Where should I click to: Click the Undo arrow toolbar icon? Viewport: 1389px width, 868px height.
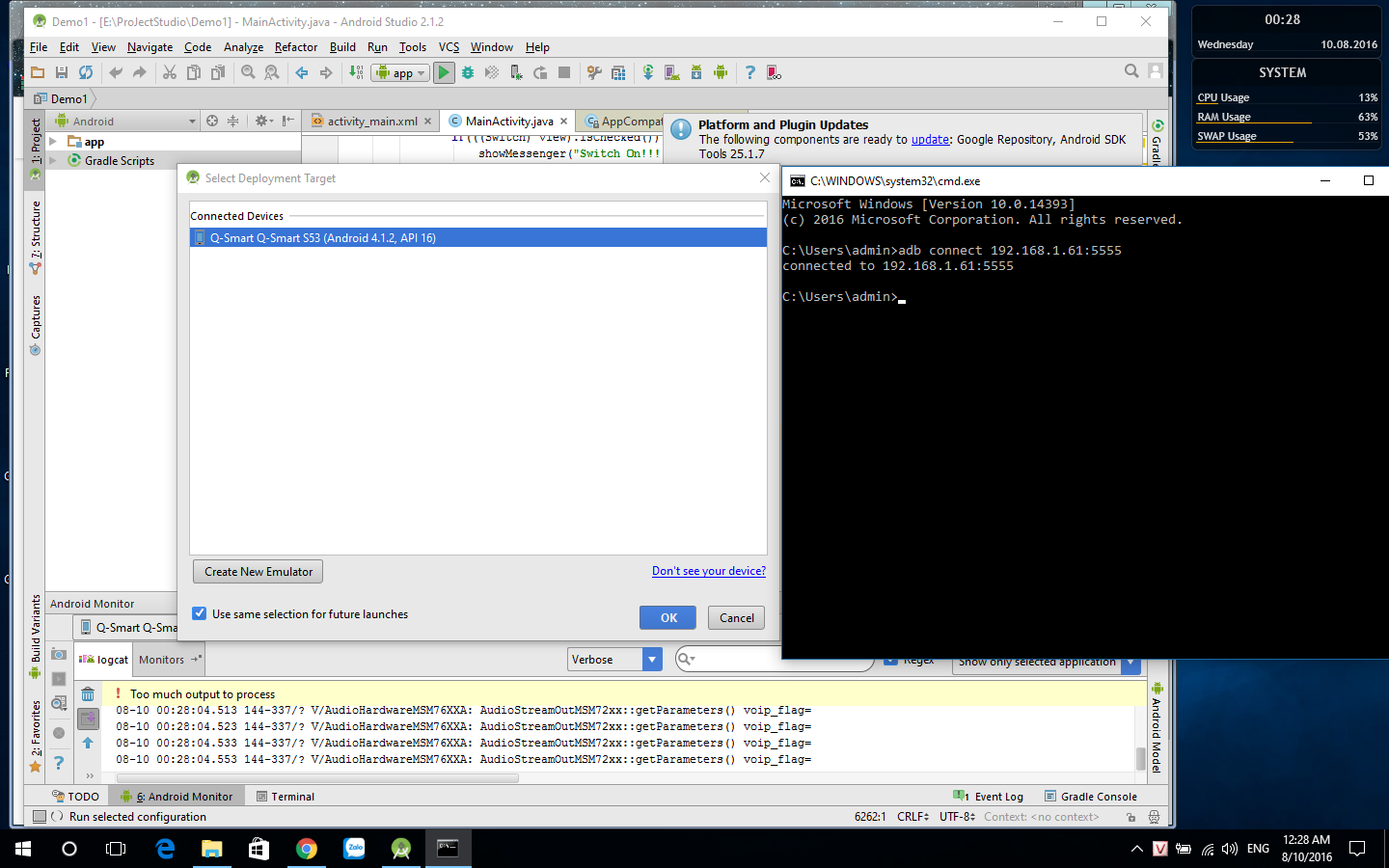(x=116, y=72)
